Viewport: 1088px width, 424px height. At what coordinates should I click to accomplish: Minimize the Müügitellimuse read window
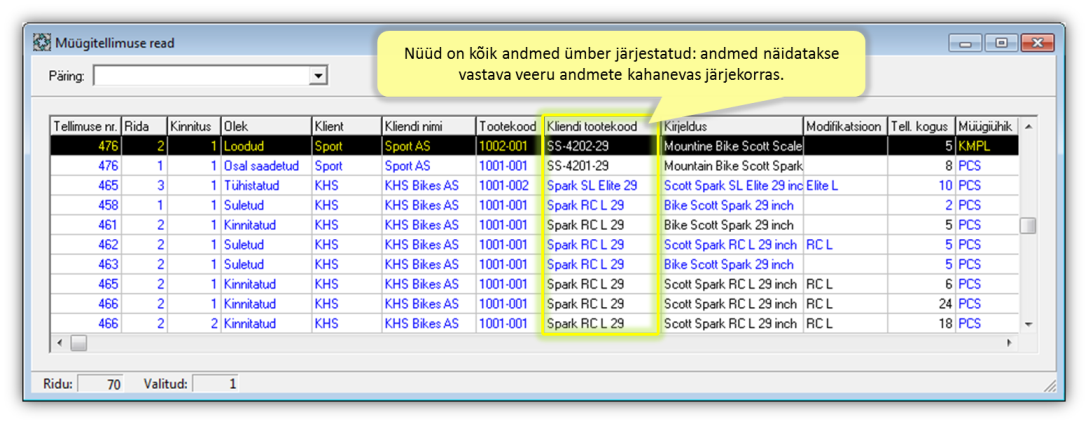[x=966, y=43]
